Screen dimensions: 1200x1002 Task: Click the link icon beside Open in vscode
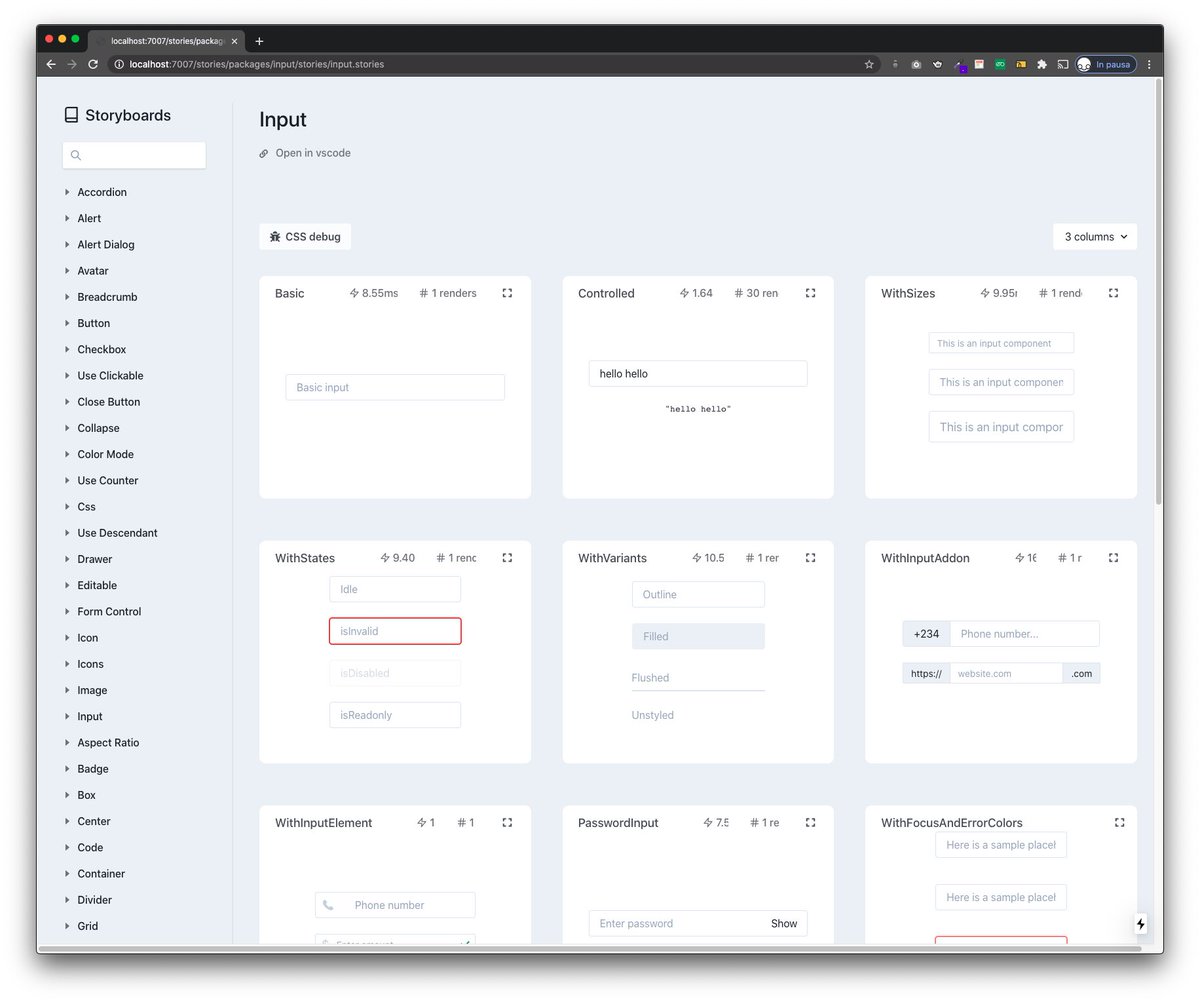coord(264,154)
